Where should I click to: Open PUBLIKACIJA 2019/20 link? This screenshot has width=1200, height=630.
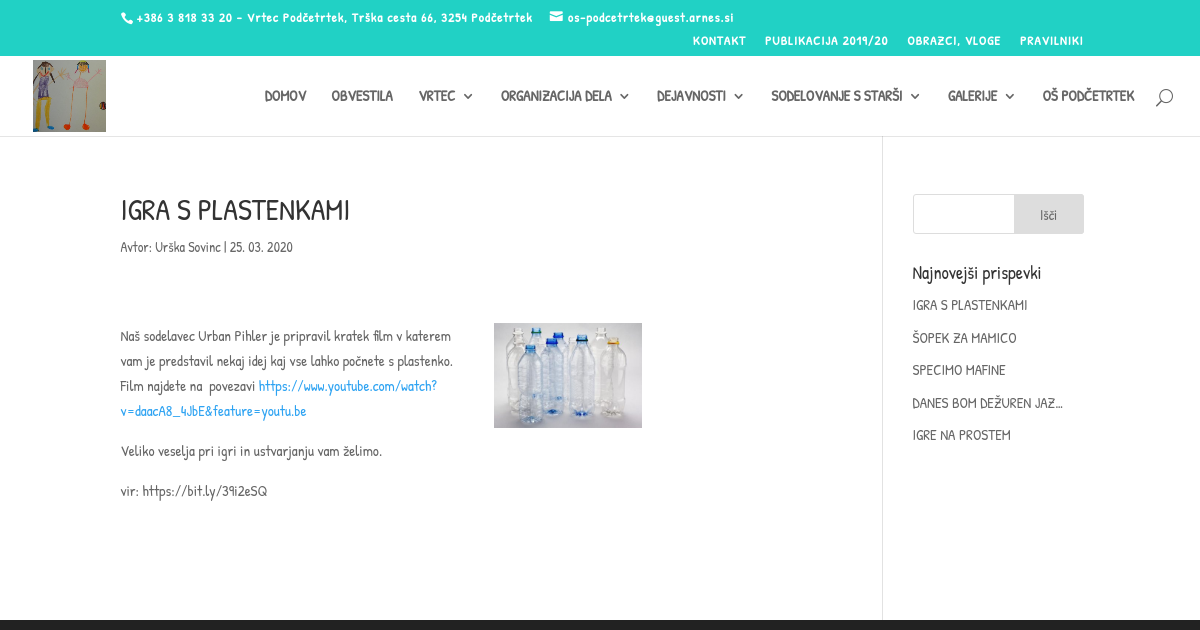click(826, 41)
